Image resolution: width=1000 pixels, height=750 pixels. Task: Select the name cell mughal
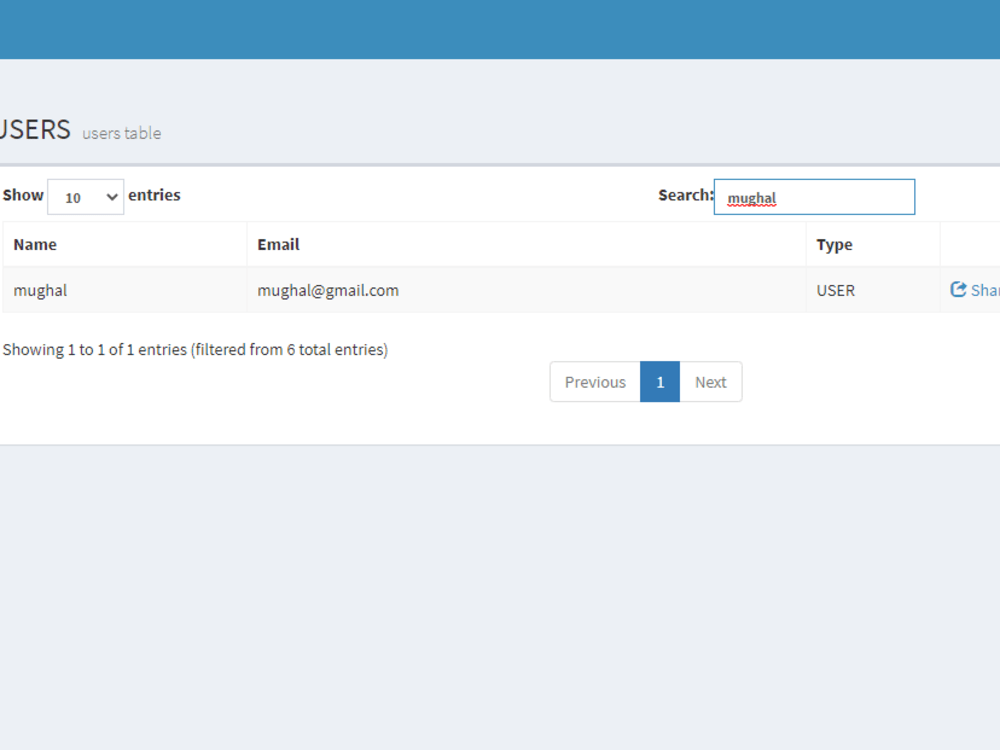pyautogui.click(x=125, y=290)
